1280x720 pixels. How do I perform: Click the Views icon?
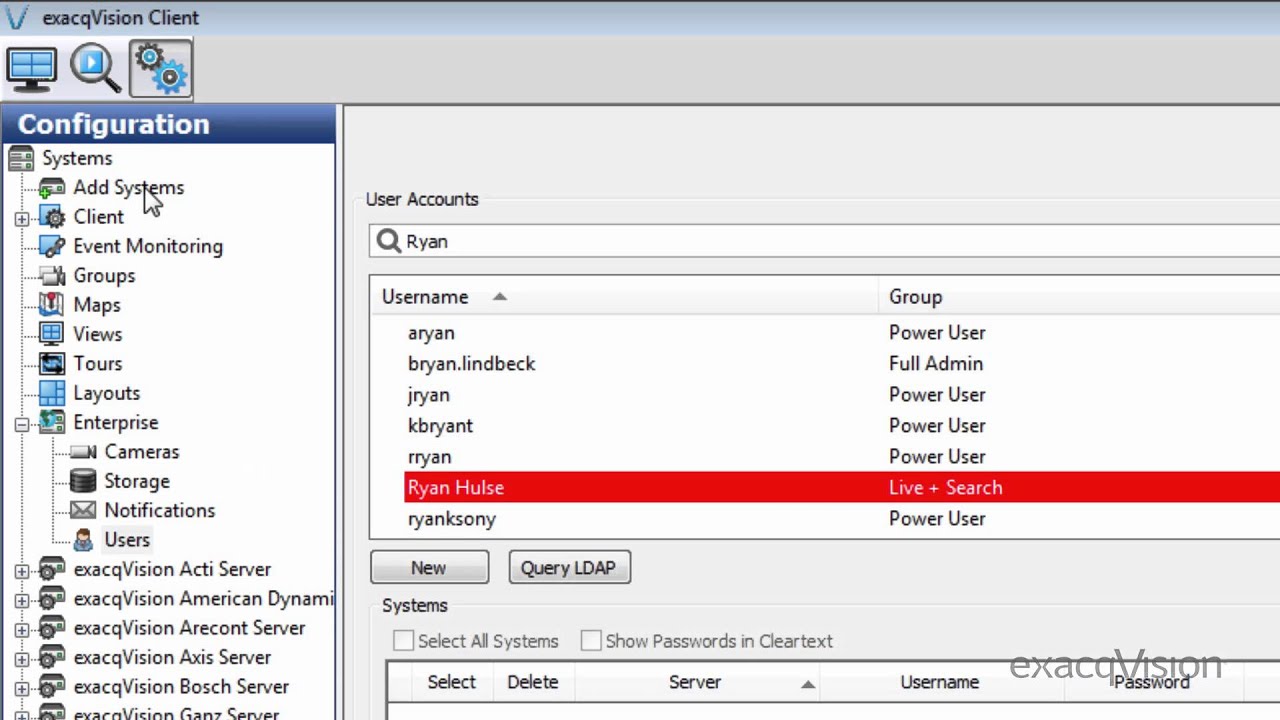tap(52, 334)
